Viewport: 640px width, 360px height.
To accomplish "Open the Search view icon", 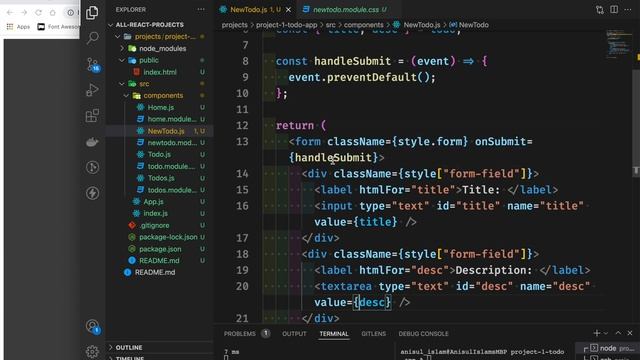I will pyautogui.click(x=92, y=38).
